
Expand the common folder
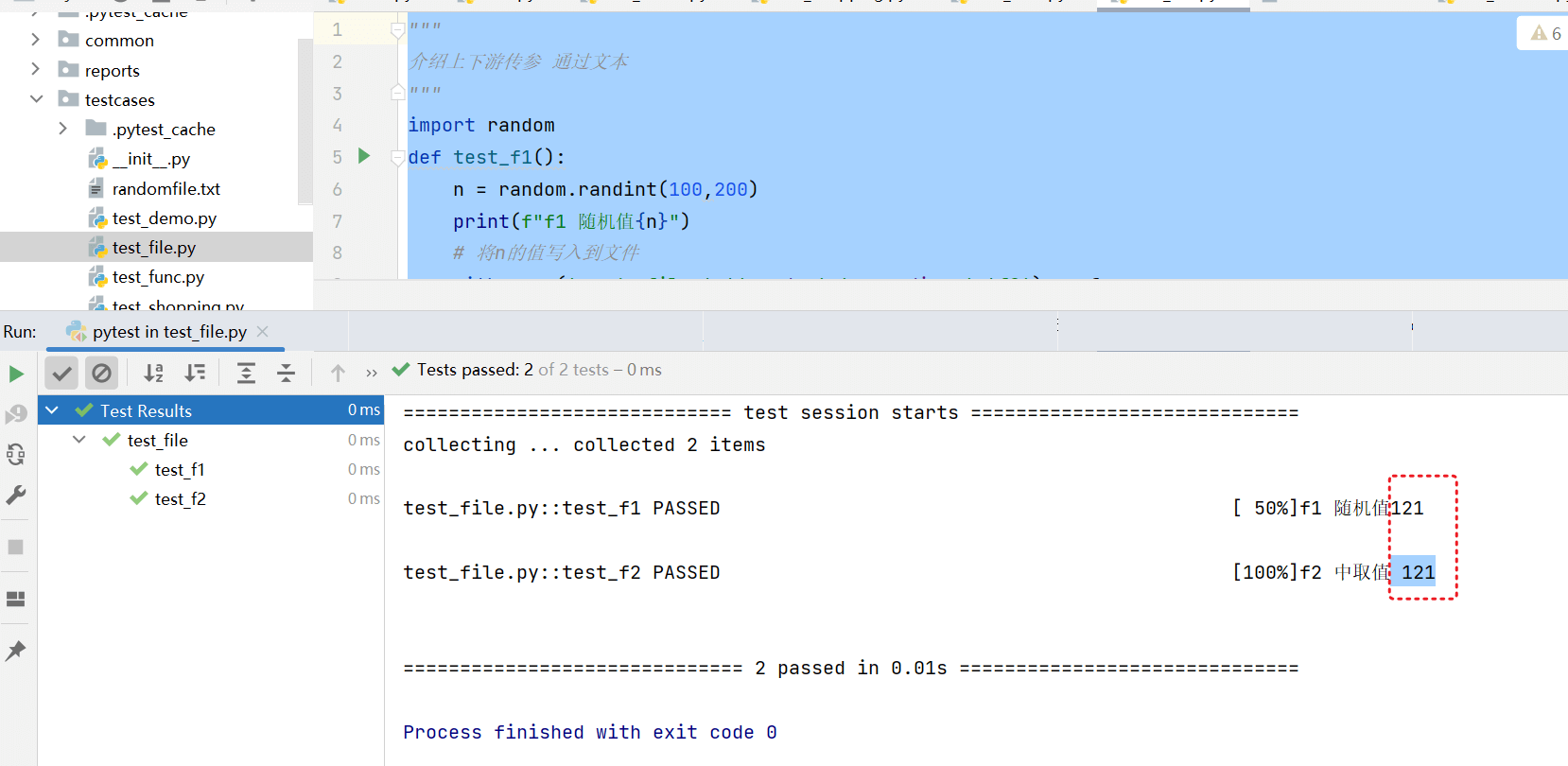point(35,40)
